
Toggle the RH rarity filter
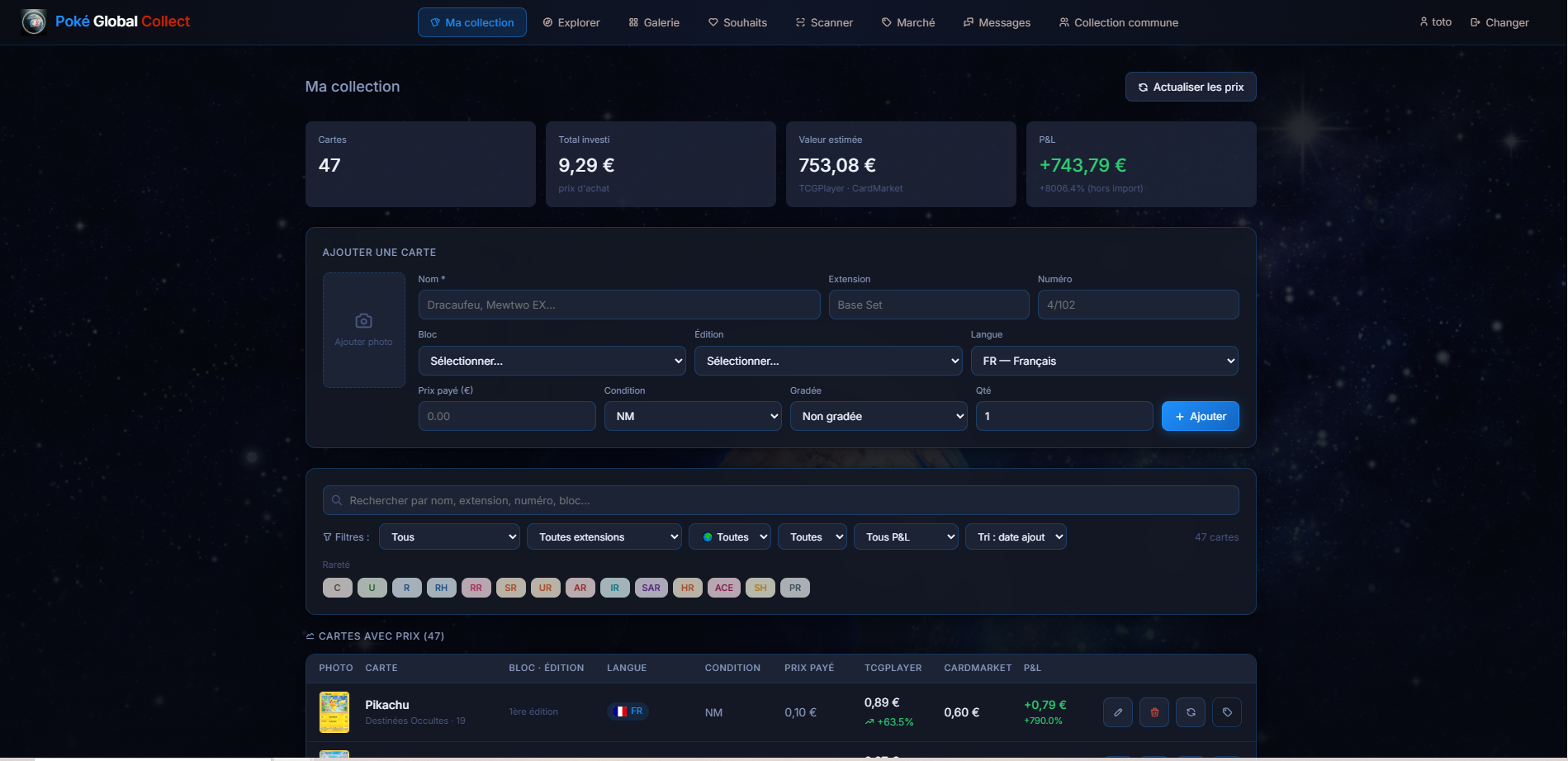coord(441,588)
